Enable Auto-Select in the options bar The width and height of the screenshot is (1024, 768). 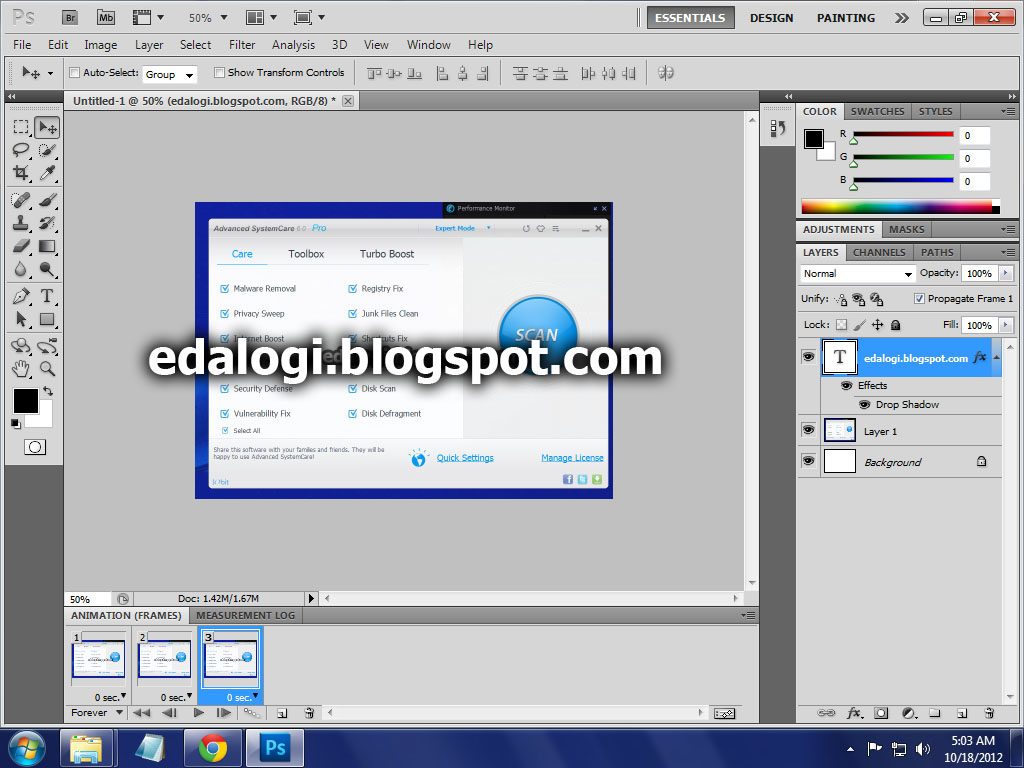pos(74,72)
